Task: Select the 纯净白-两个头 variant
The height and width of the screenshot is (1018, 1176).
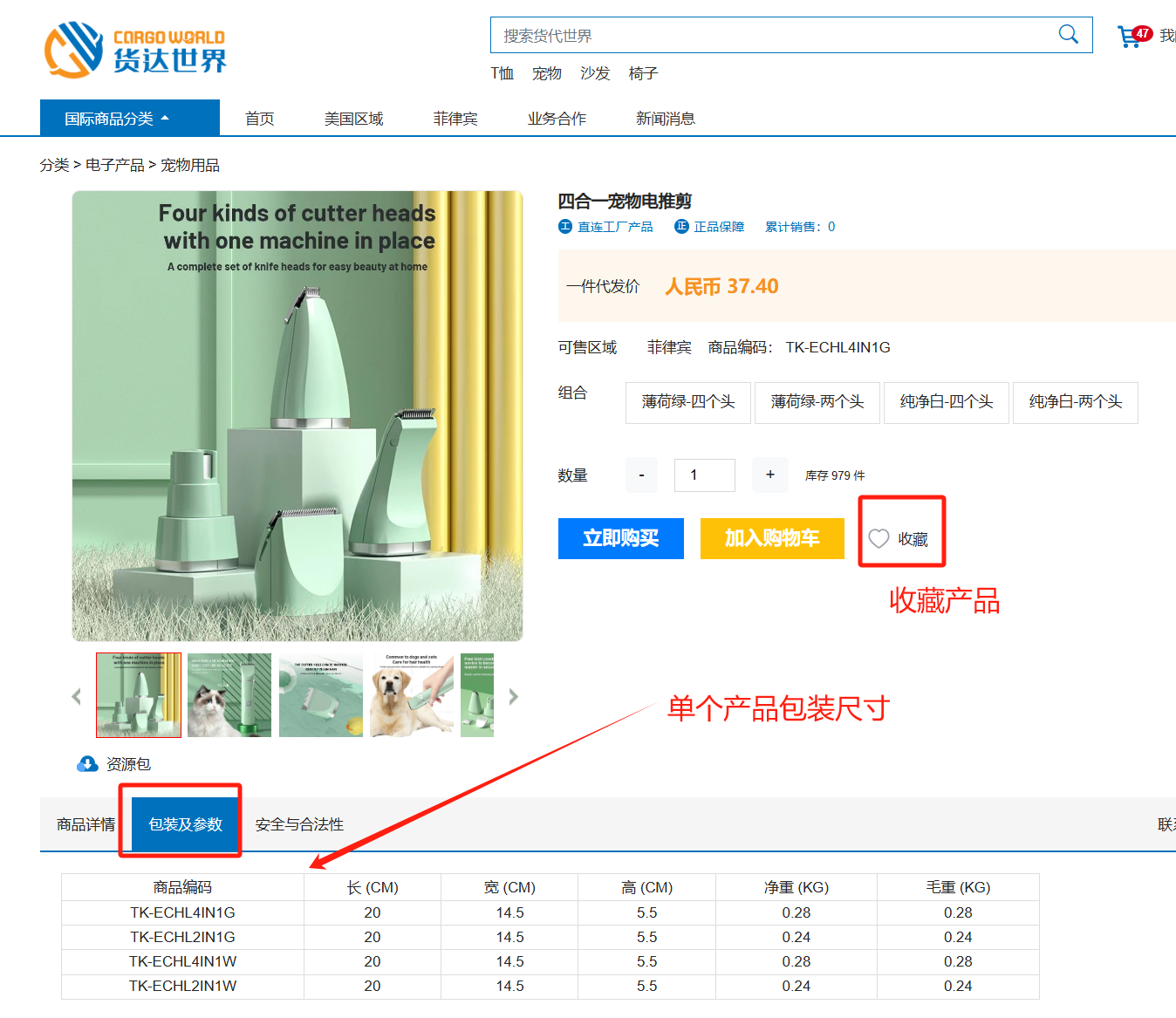Action: pyautogui.click(x=1076, y=402)
